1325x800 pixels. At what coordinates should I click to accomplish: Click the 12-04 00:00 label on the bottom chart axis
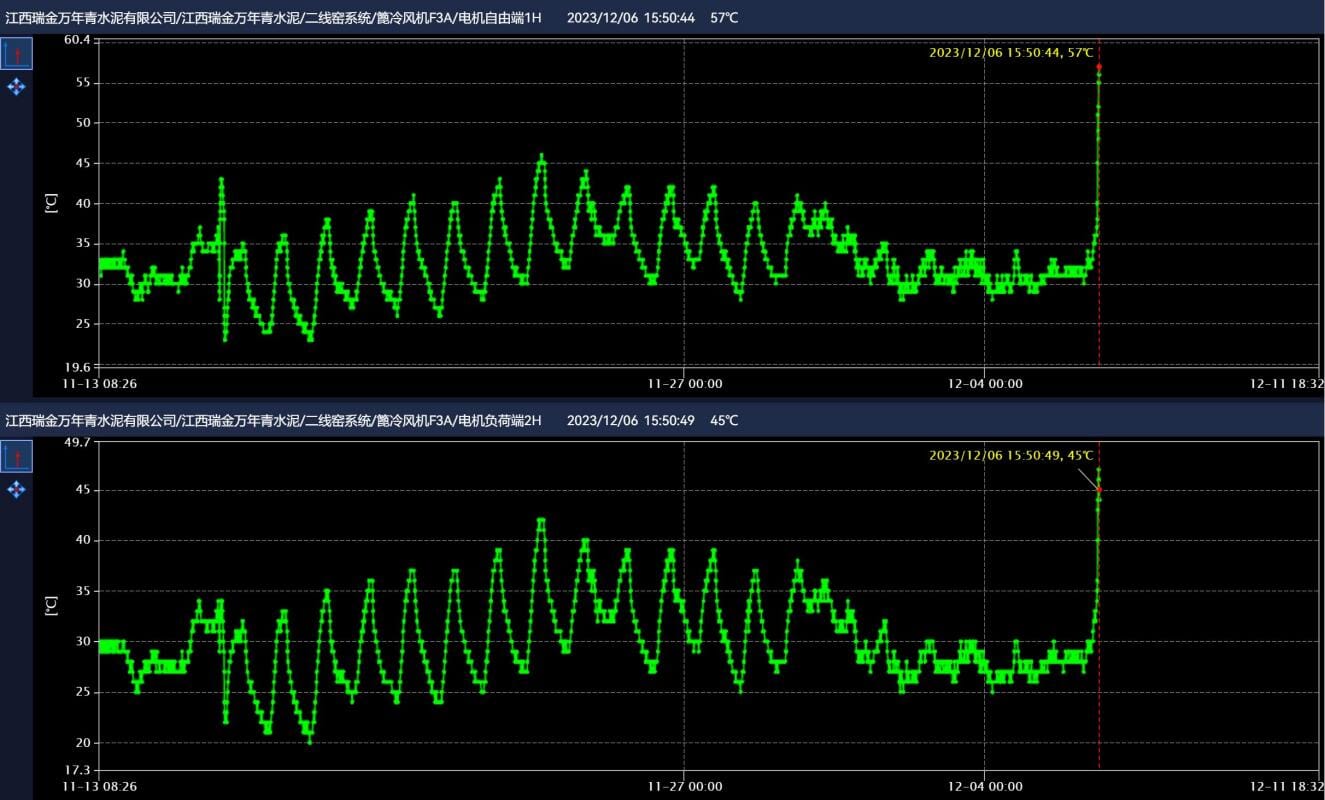click(x=985, y=786)
